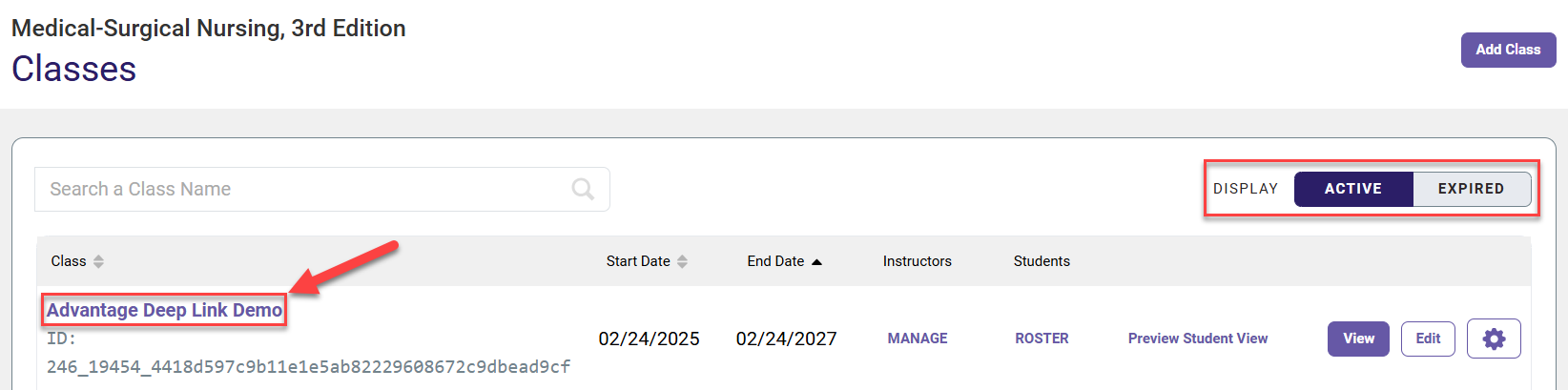Sort by the Start Date column header
The image size is (1568, 390).
coord(638,261)
